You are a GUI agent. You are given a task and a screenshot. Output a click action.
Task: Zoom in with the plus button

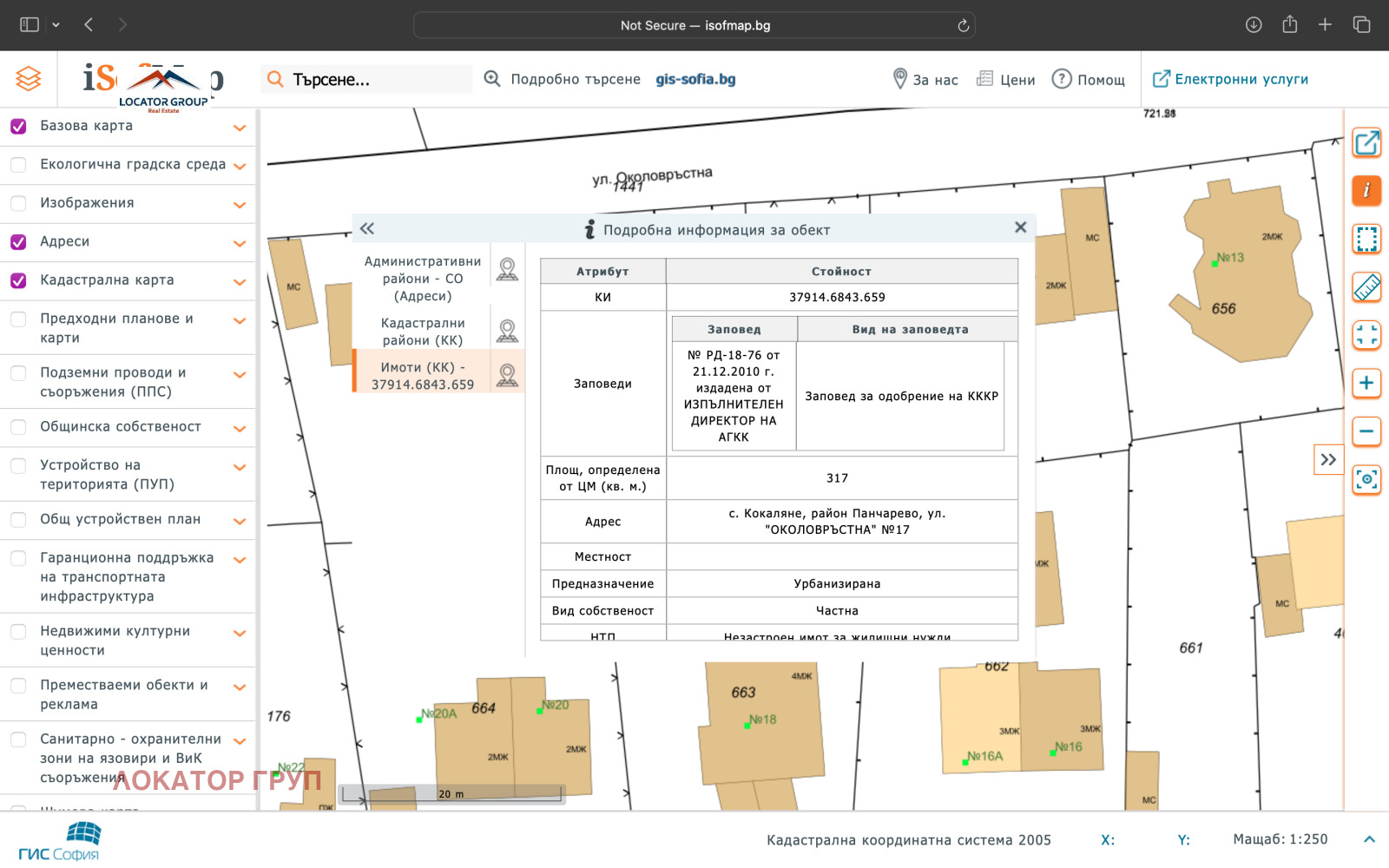(x=1366, y=383)
